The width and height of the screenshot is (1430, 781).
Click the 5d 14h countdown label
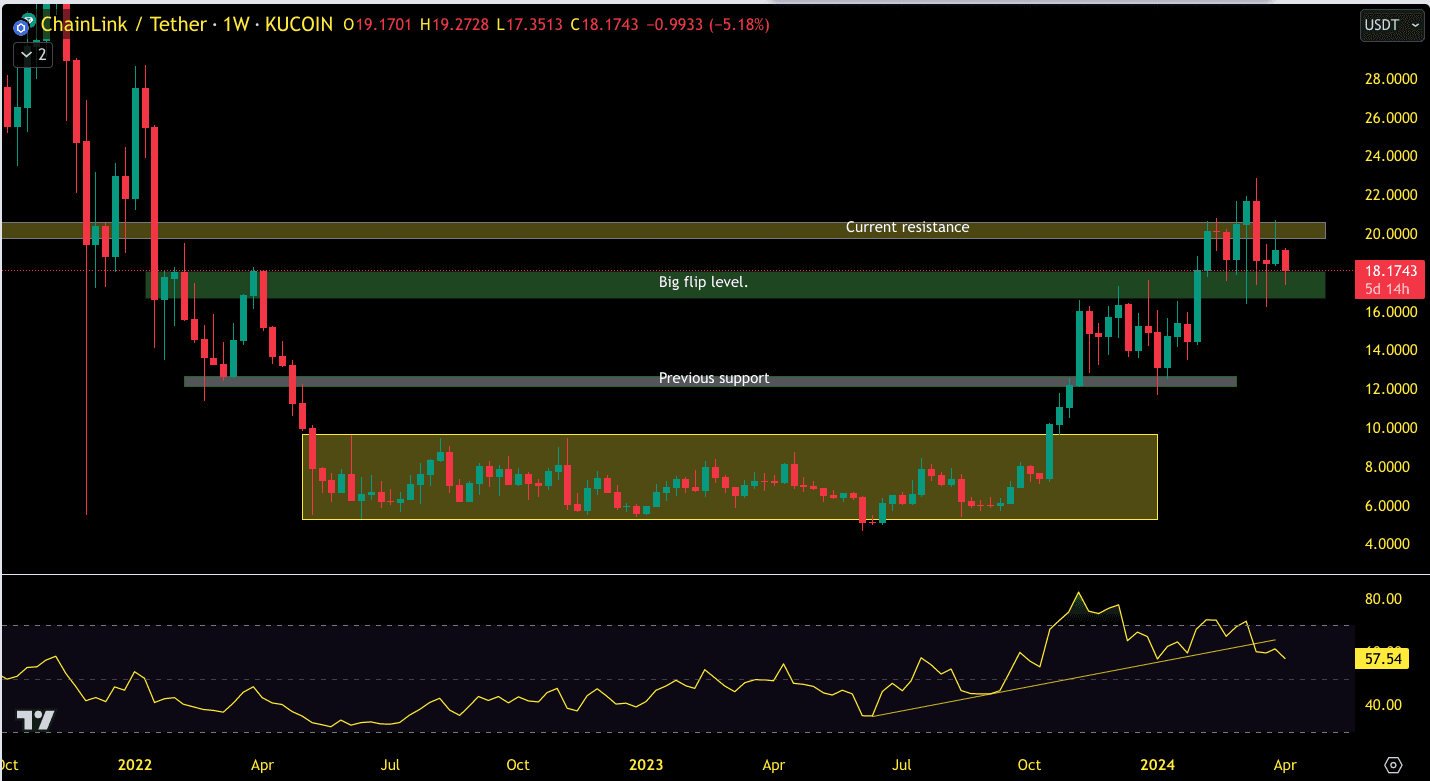coord(1388,289)
